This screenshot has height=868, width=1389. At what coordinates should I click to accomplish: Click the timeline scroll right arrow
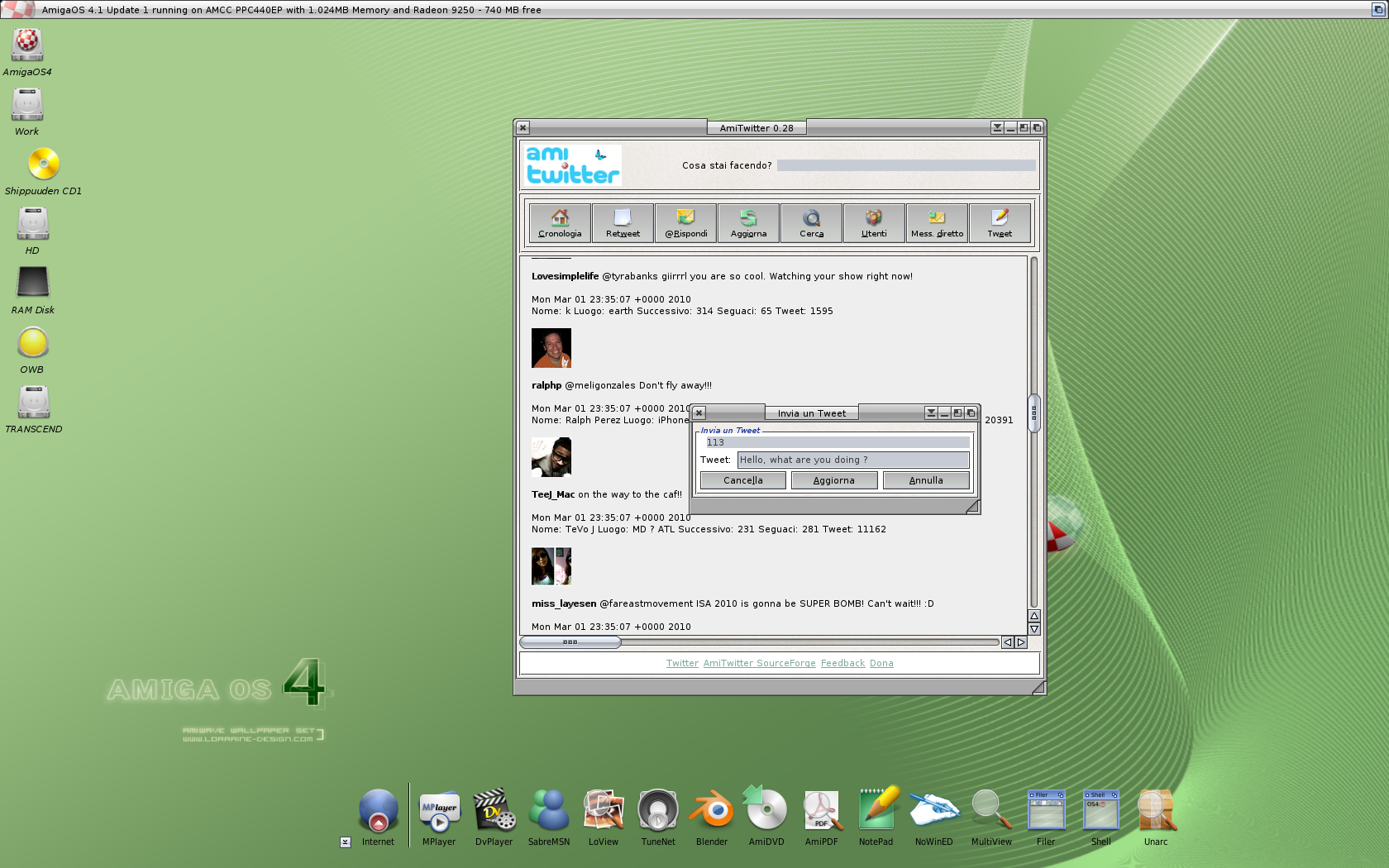point(1021,642)
